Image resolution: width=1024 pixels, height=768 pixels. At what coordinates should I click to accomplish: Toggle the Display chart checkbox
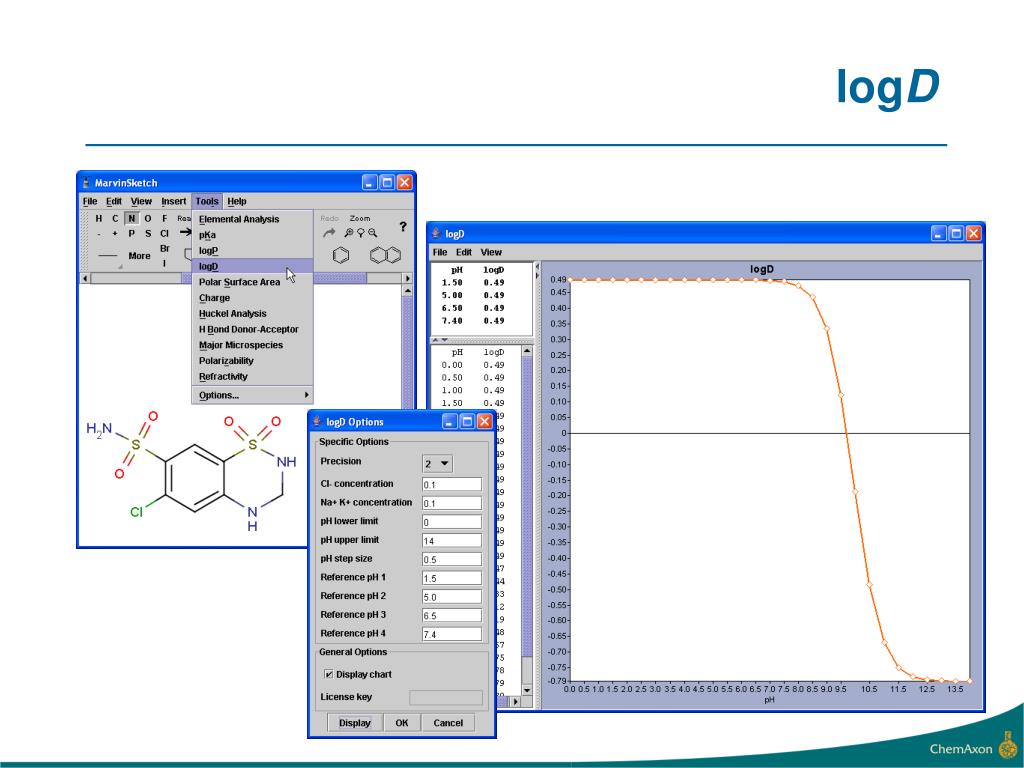click(x=328, y=674)
